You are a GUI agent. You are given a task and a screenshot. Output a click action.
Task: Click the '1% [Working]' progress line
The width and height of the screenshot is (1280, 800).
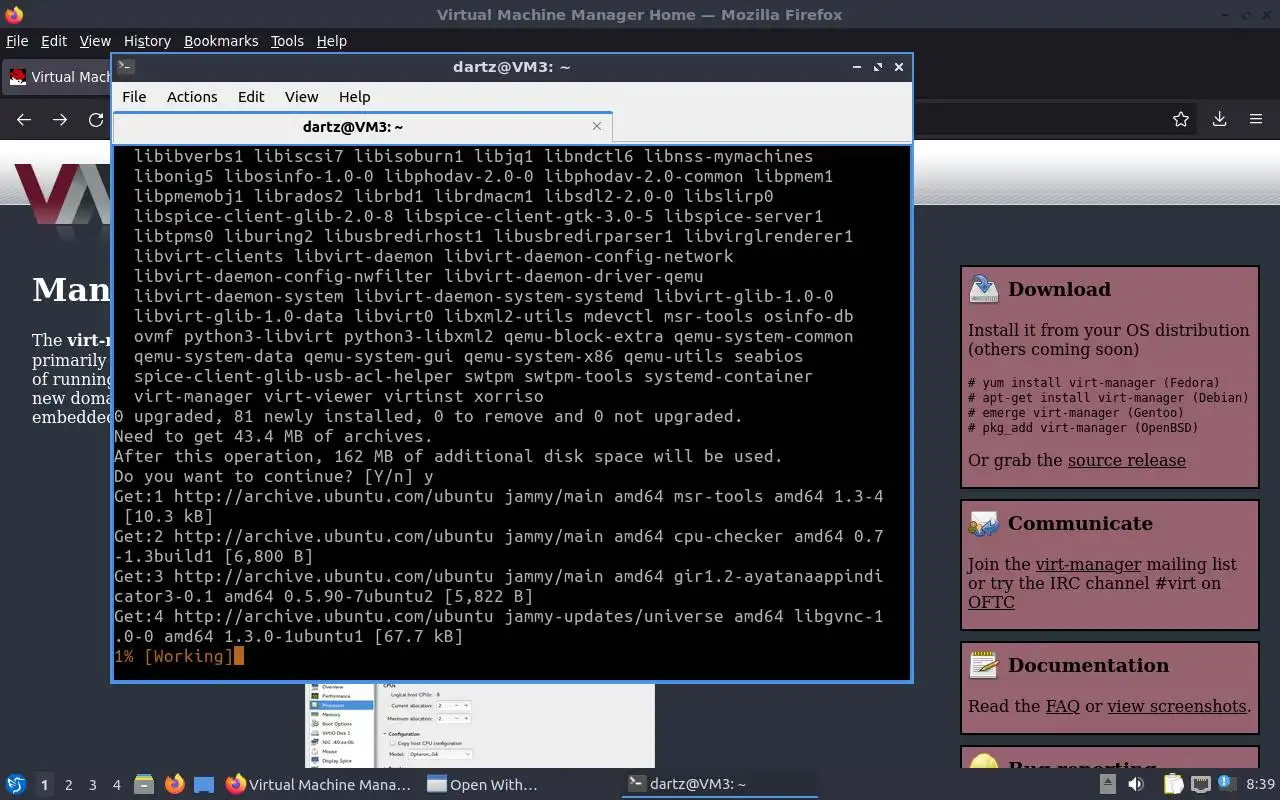click(x=174, y=657)
